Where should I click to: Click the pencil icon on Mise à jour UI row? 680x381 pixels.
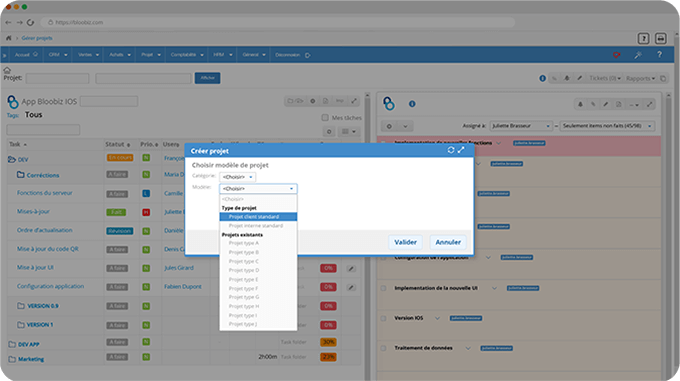(351, 269)
